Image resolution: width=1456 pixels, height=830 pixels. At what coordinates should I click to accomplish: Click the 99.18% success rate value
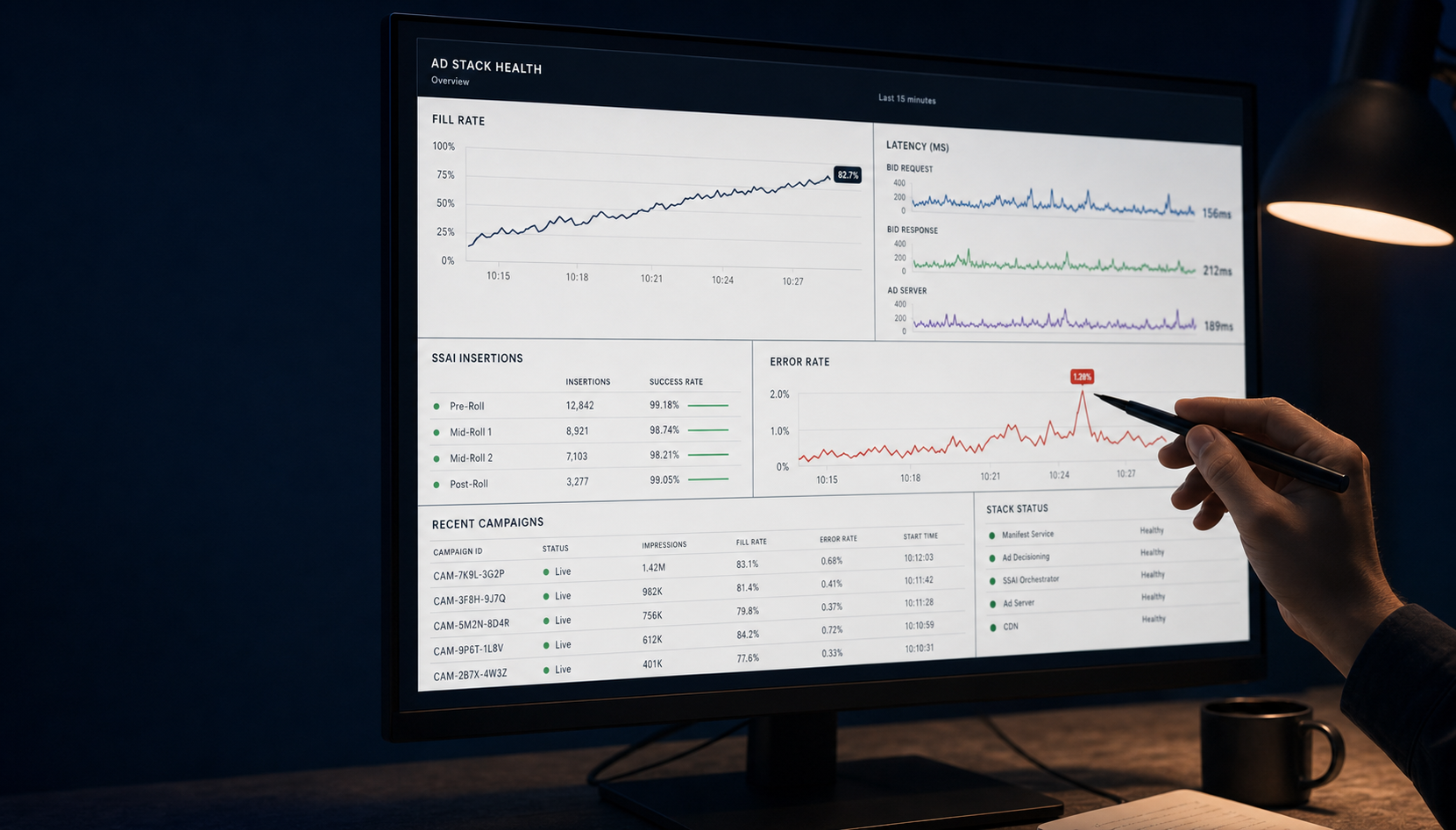click(x=664, y=405)
